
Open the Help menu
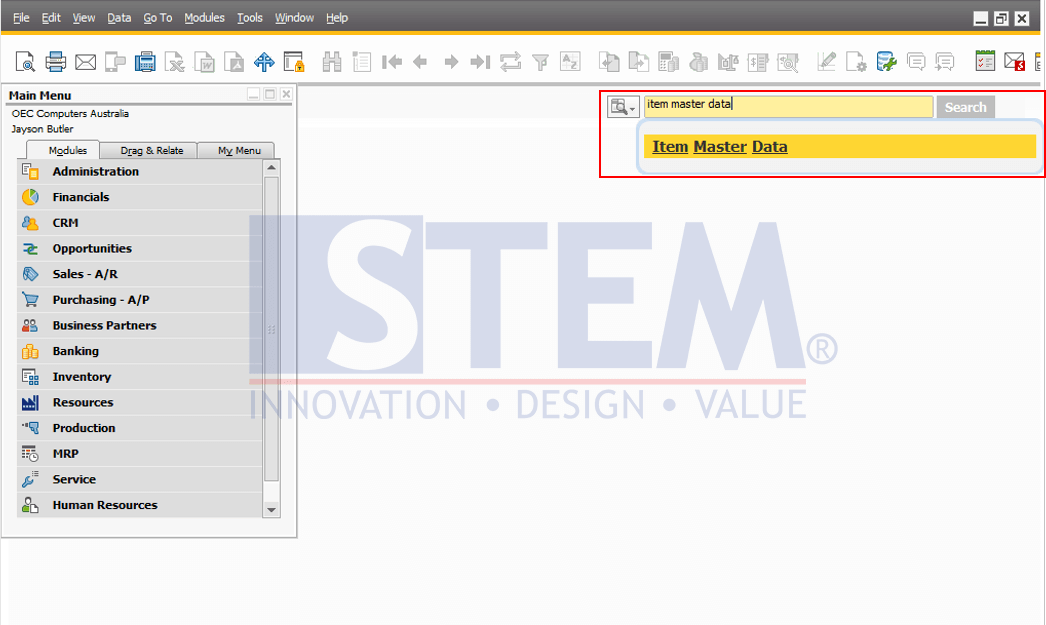click(x=337, y=18)
